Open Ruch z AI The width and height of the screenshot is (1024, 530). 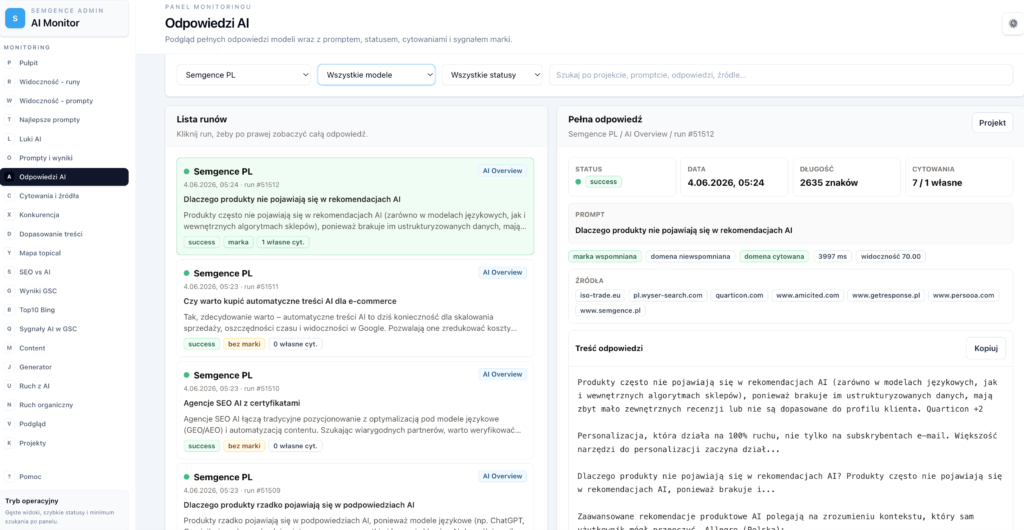[x=65, y=386]
